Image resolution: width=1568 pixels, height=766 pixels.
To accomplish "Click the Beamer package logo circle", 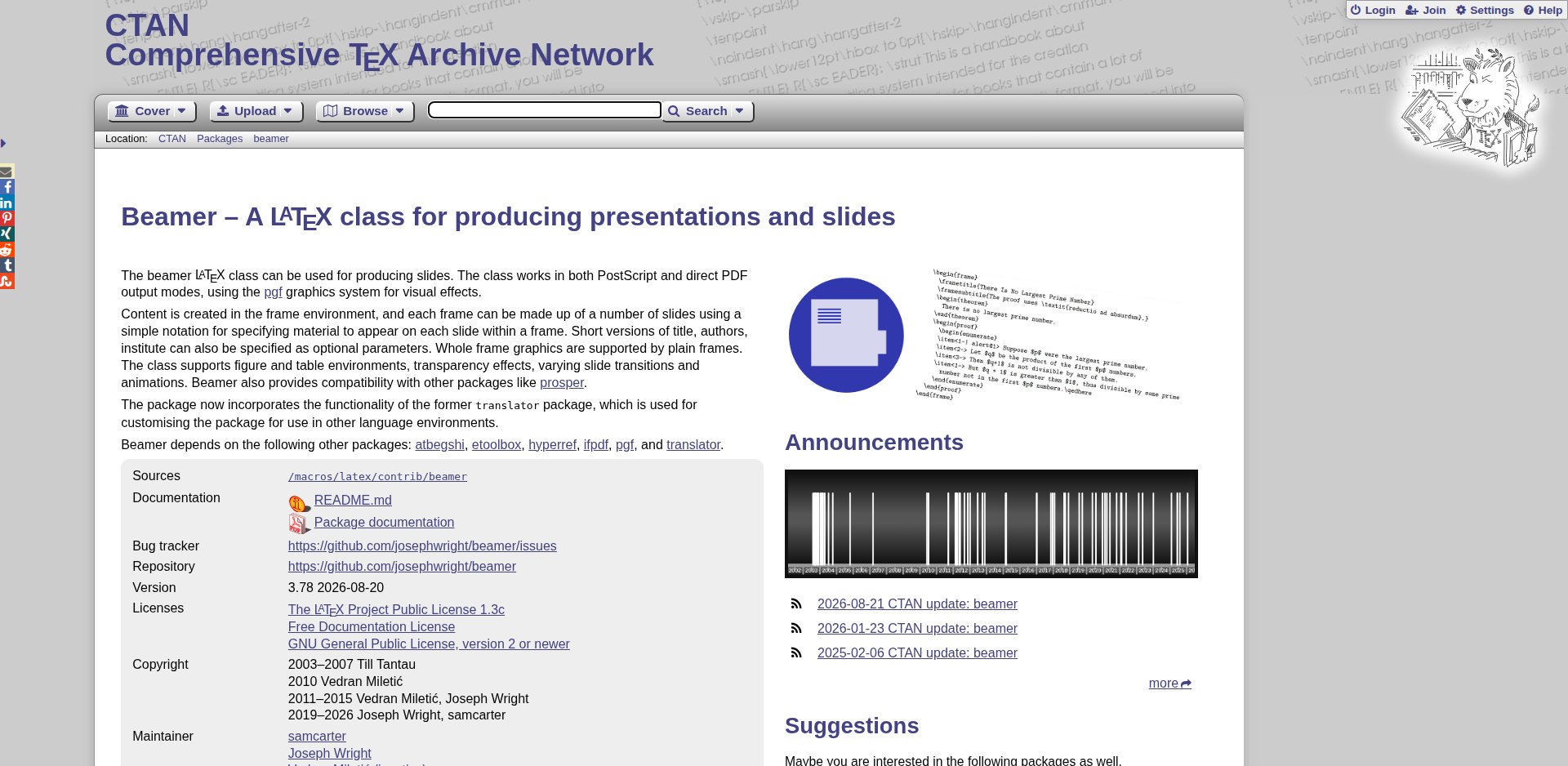I will [x=846, y=335].
